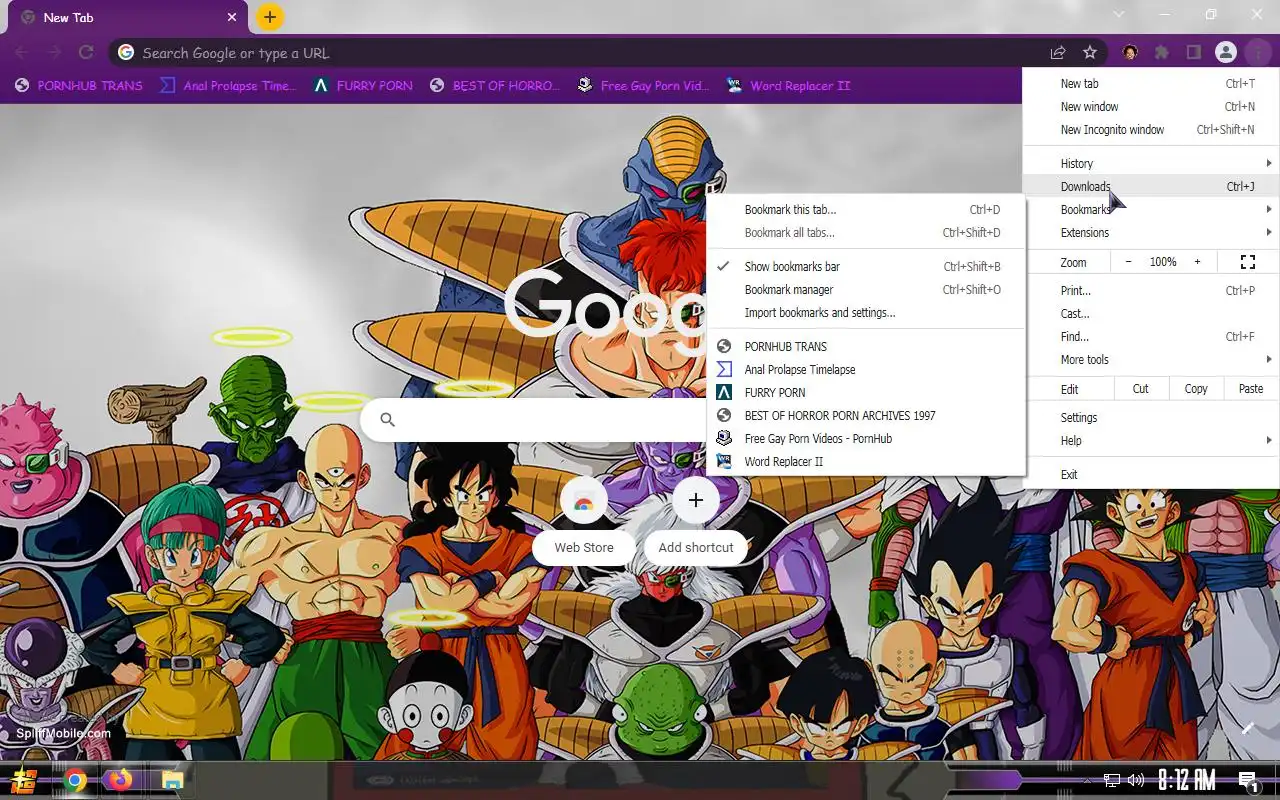Viewport: 1280px width, 800px height.
Task: Click the address bar URL field
Action: (588, 53)
